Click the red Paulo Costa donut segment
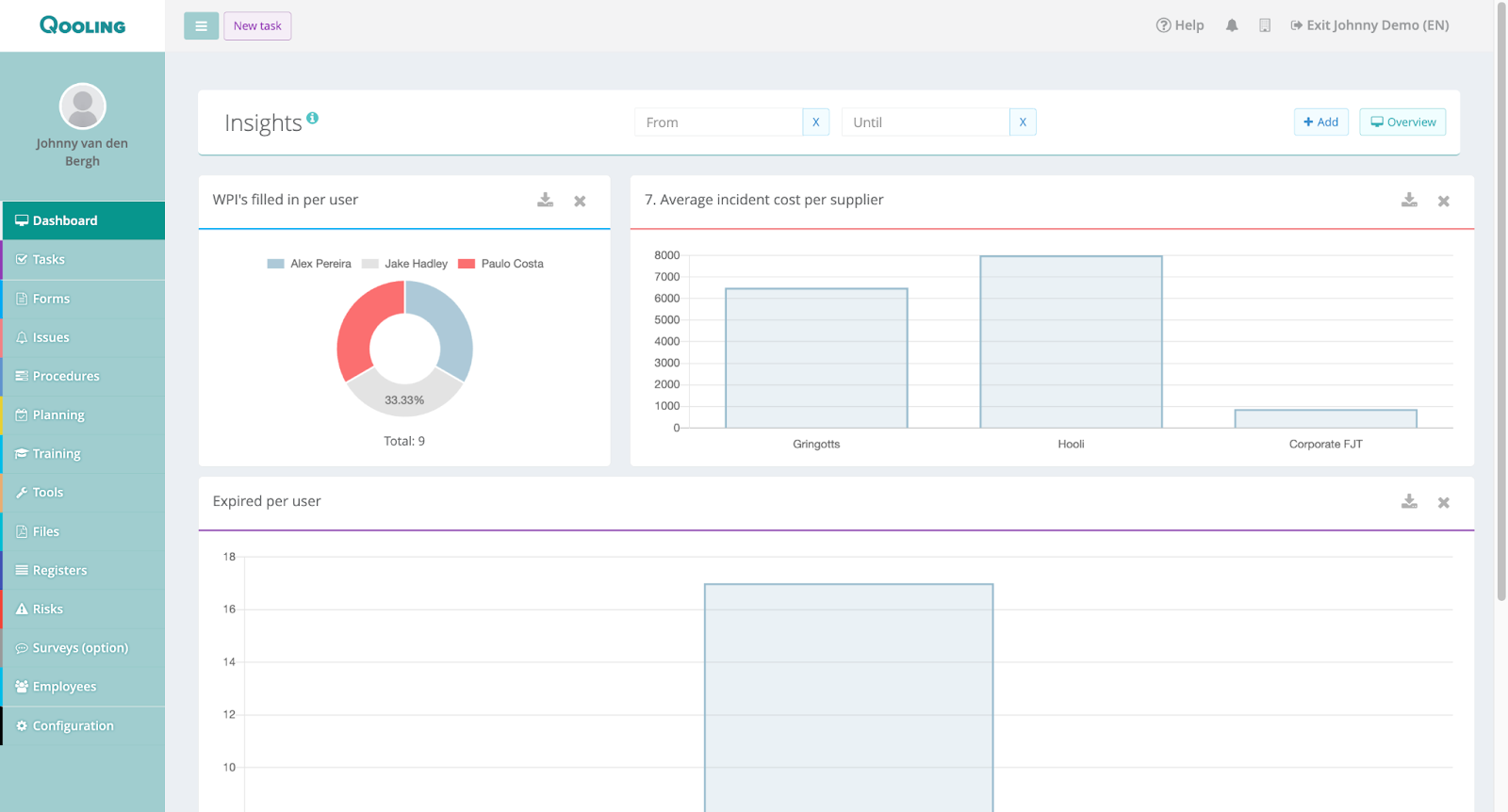 click(x=363, y=323)
